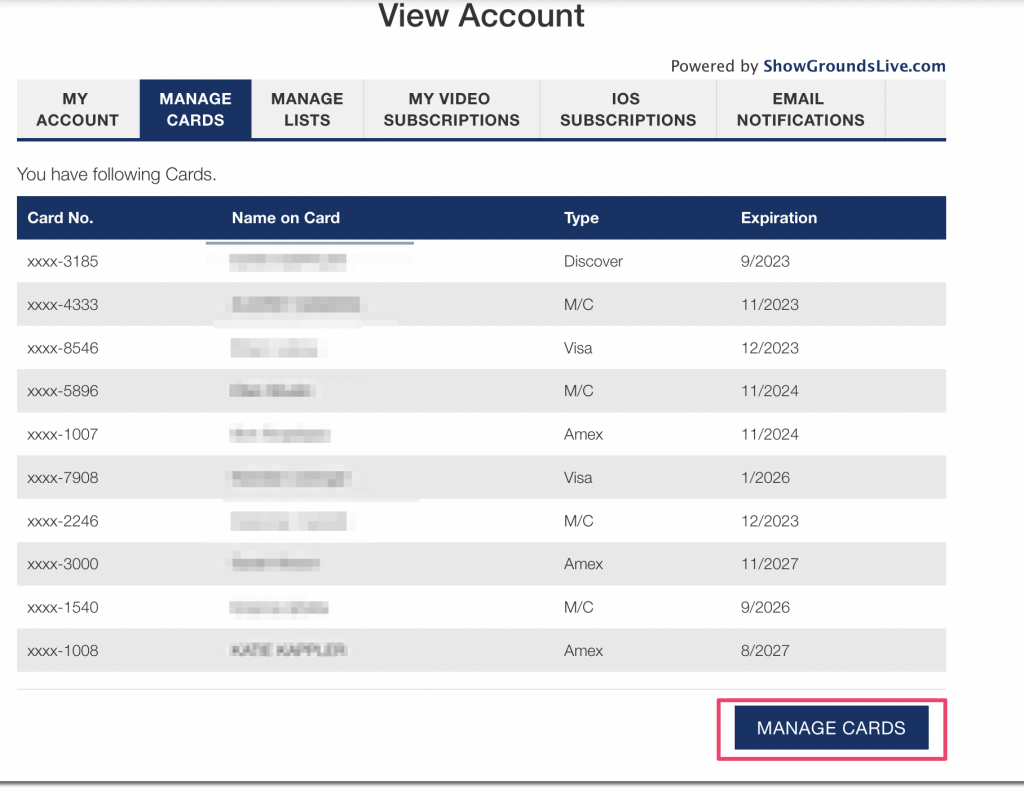Open the EMAIL NOTIFICATIONS tab
Viewport: 1024px width, 789px height.
pos(800,110)
